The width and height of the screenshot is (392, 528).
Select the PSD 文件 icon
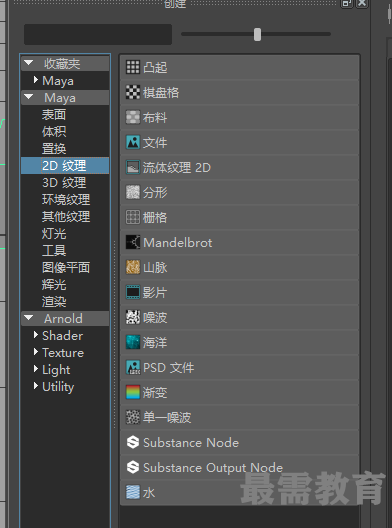click(x=133, y=367)
